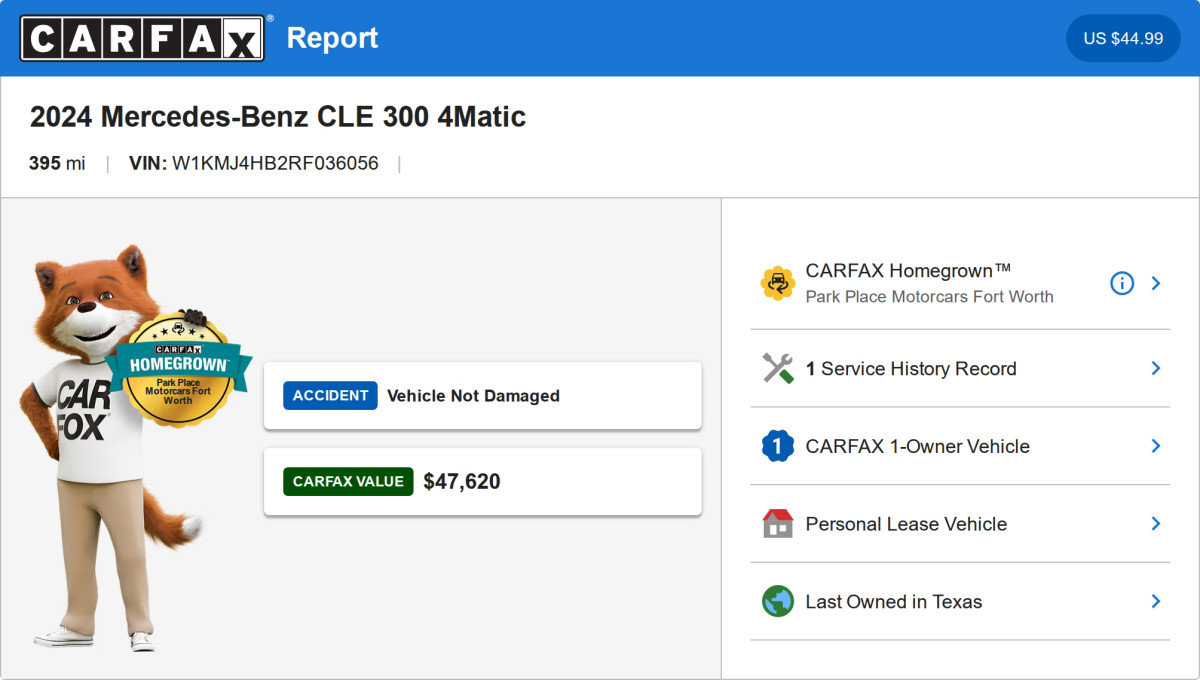Image resolution: width=1200 pixels, height=680 pixels.
Task: Click the Report header word
Action: [x=332, y=38]
